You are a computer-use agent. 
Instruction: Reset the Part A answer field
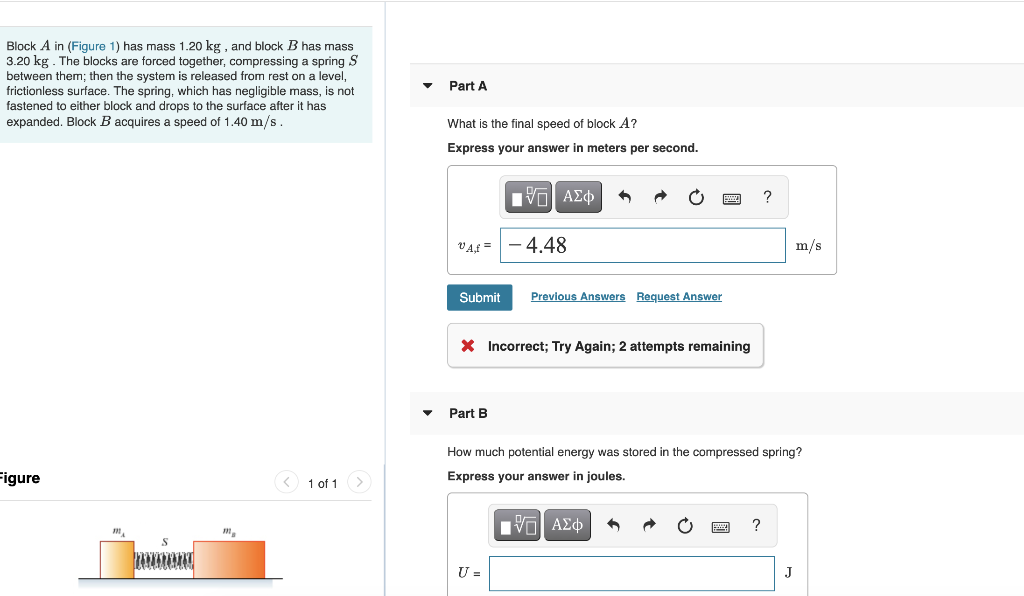tap(696, 197)
